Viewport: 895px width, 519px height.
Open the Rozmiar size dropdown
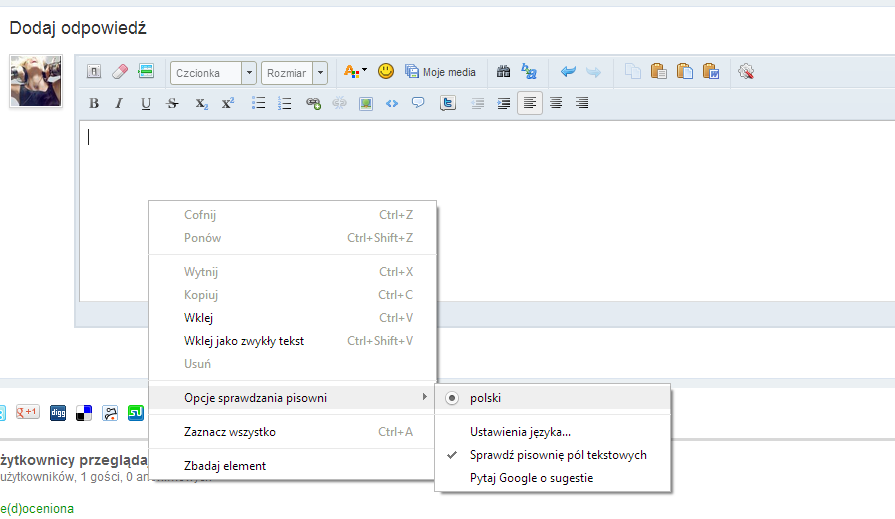[294, 73]
